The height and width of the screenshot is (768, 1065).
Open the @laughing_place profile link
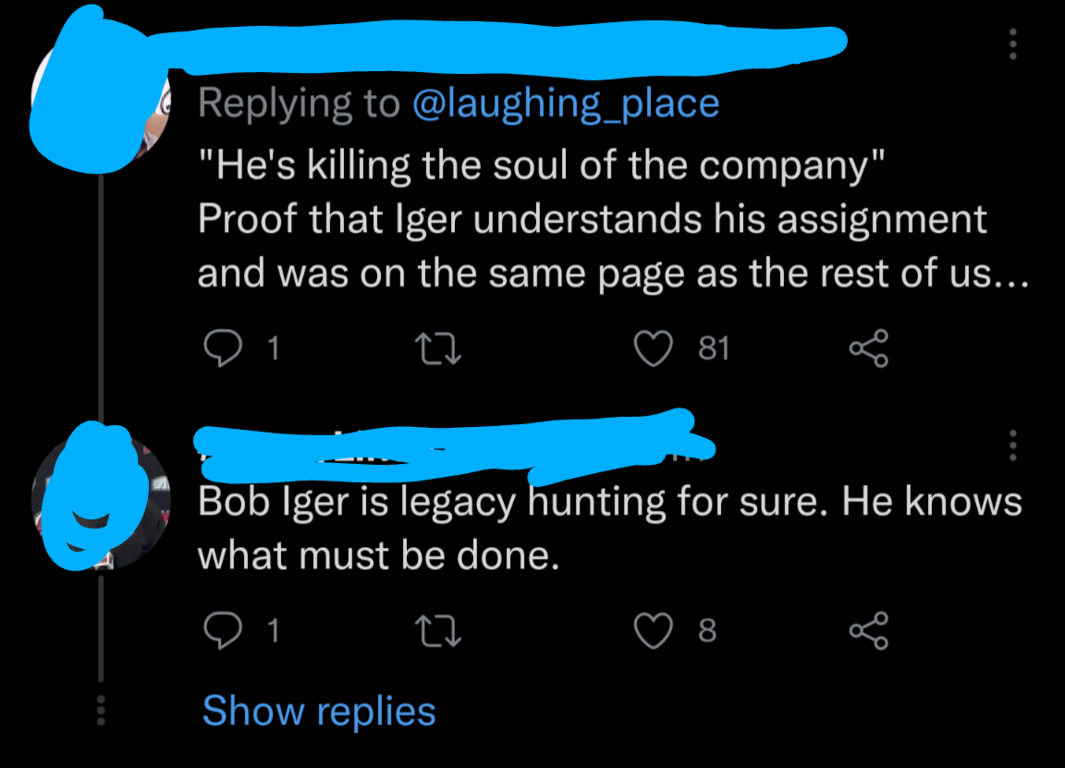point(565,103)
